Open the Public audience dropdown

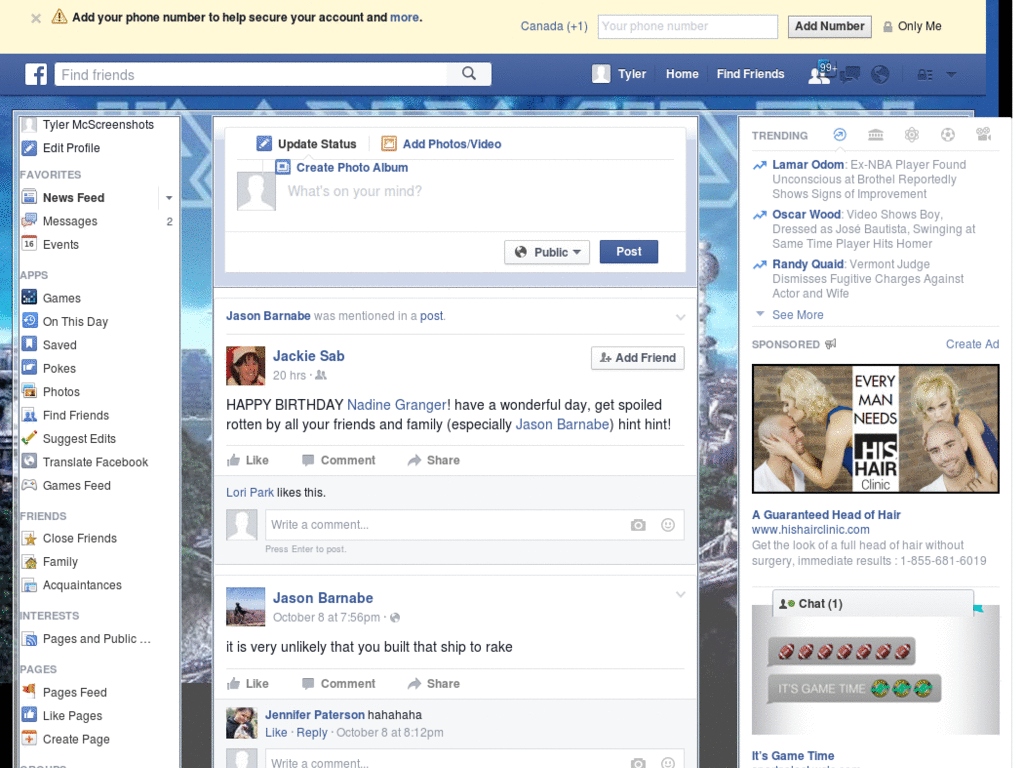click(x=547, y=252)
